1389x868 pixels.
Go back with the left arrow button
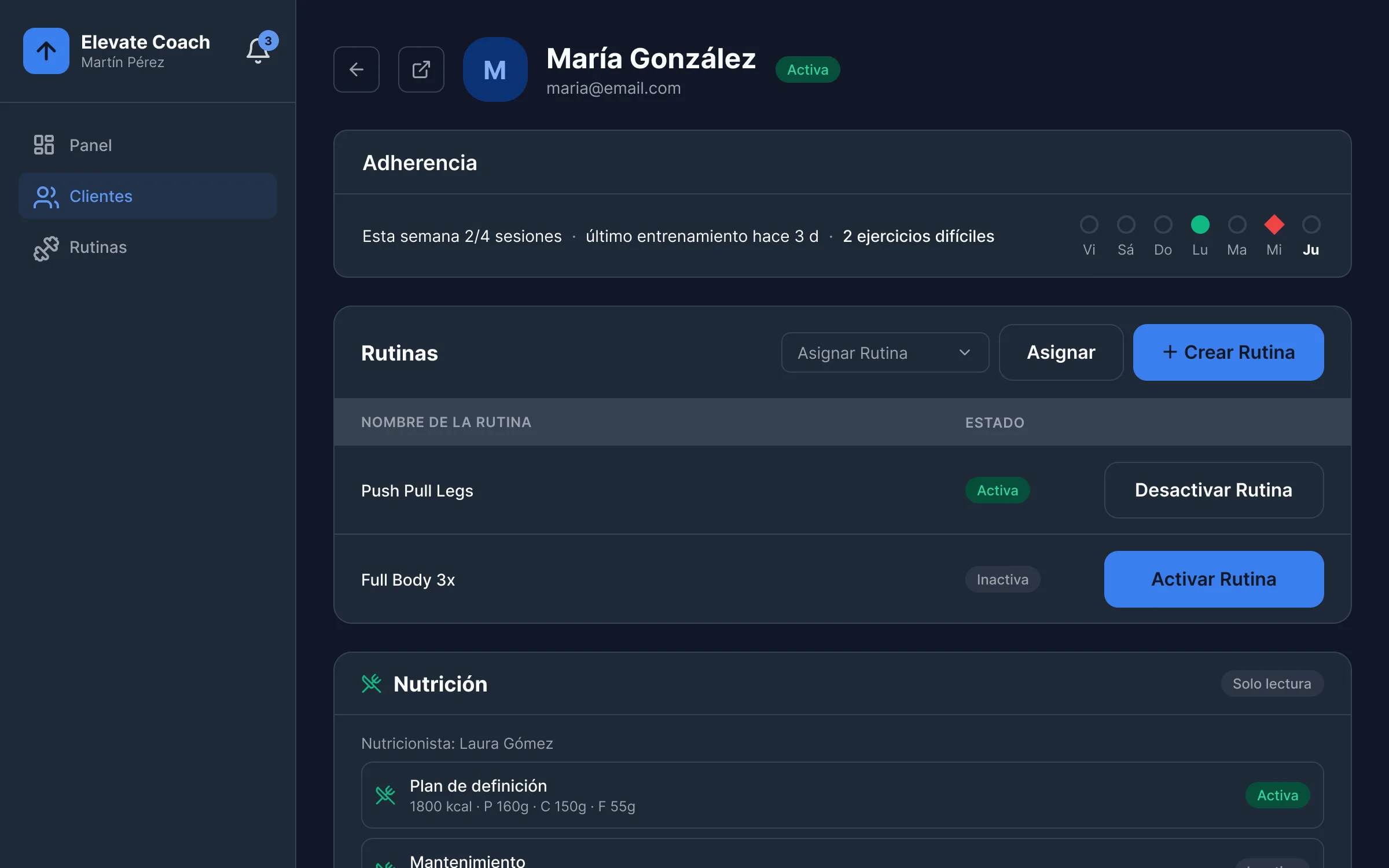click(357, 69)
